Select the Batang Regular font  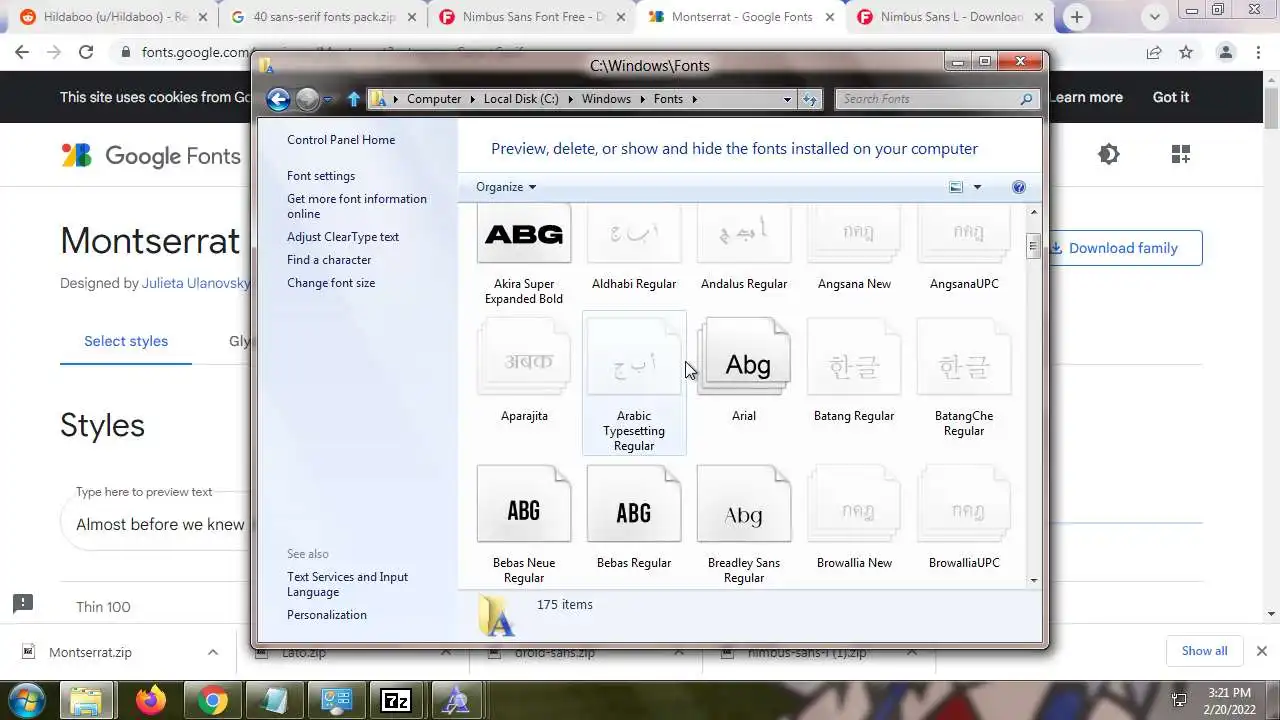coord(854,370)
